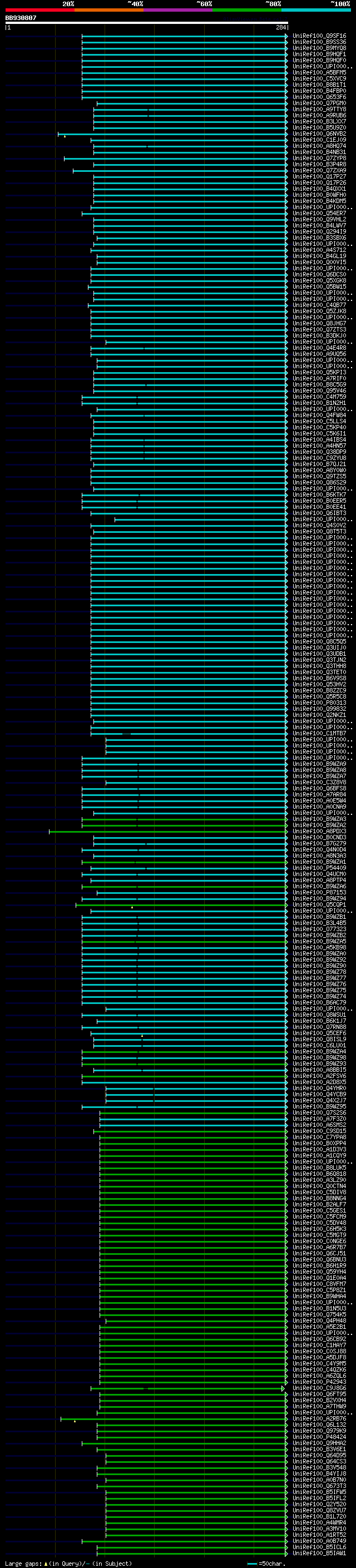Select hit UniRef100_B4FBP0
Image resolution: width=356 pixels, height=1568 pixels.
(x=319, y=91)
